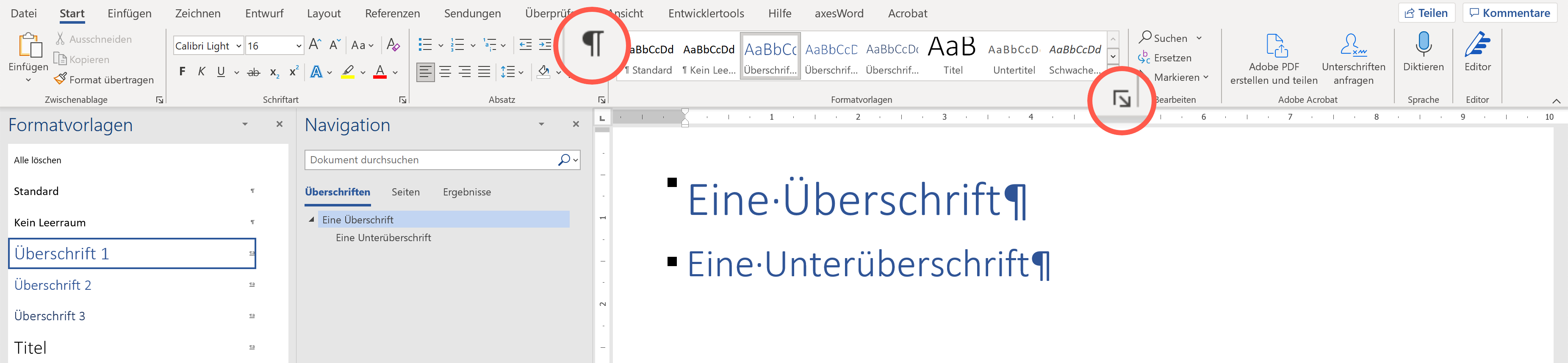Click Adobe PDF erstellen und teilen icon

[1273, 46]
